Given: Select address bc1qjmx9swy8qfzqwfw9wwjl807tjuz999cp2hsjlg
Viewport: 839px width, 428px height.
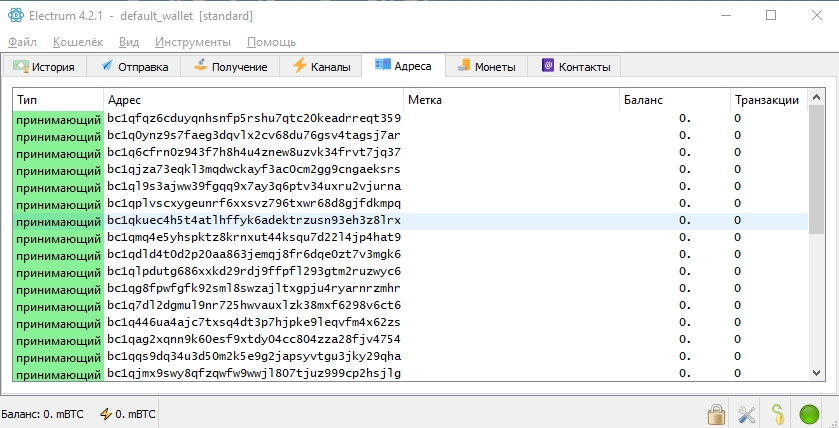Looking at the screenshot, I should click(254, 373).
